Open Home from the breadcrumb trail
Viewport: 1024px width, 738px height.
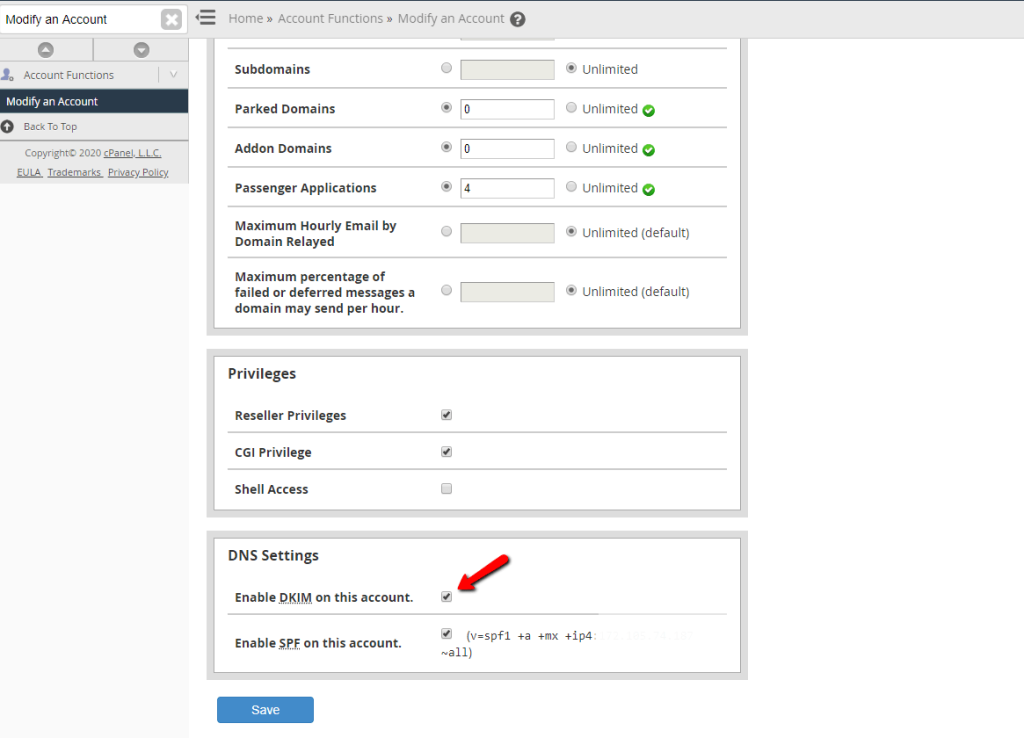pos(245,18)
